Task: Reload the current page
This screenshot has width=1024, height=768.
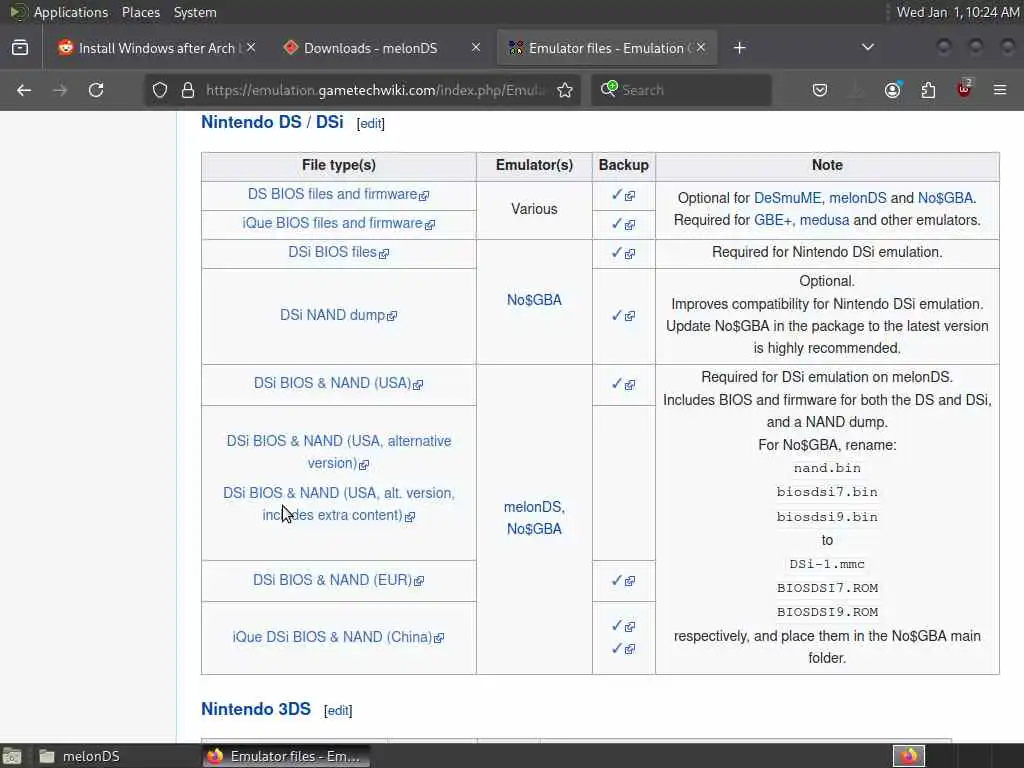Action: 96,90
